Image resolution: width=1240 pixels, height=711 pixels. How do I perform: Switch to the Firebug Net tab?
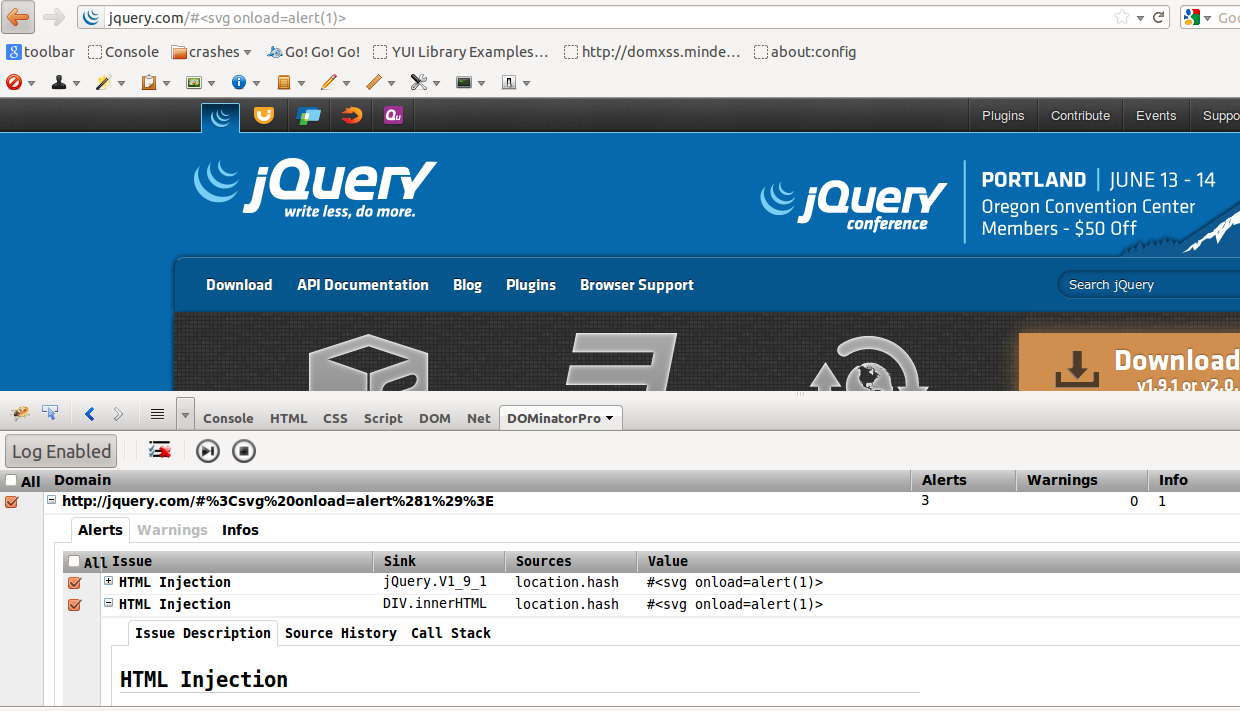(479, 418)
